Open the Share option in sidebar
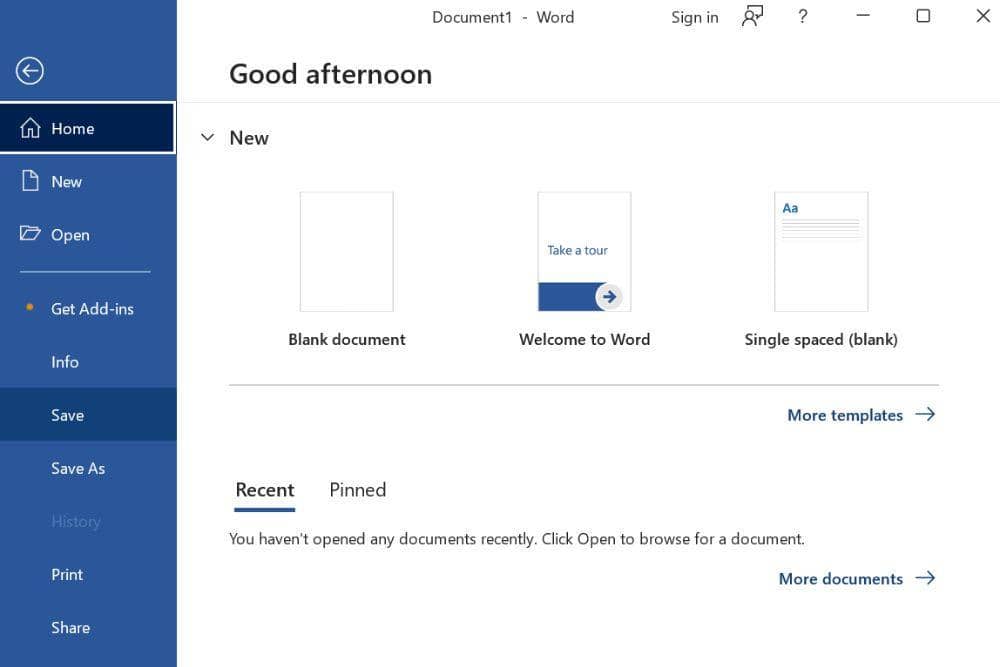This screenshot has height=667, width=1000. tap(70, 627)
